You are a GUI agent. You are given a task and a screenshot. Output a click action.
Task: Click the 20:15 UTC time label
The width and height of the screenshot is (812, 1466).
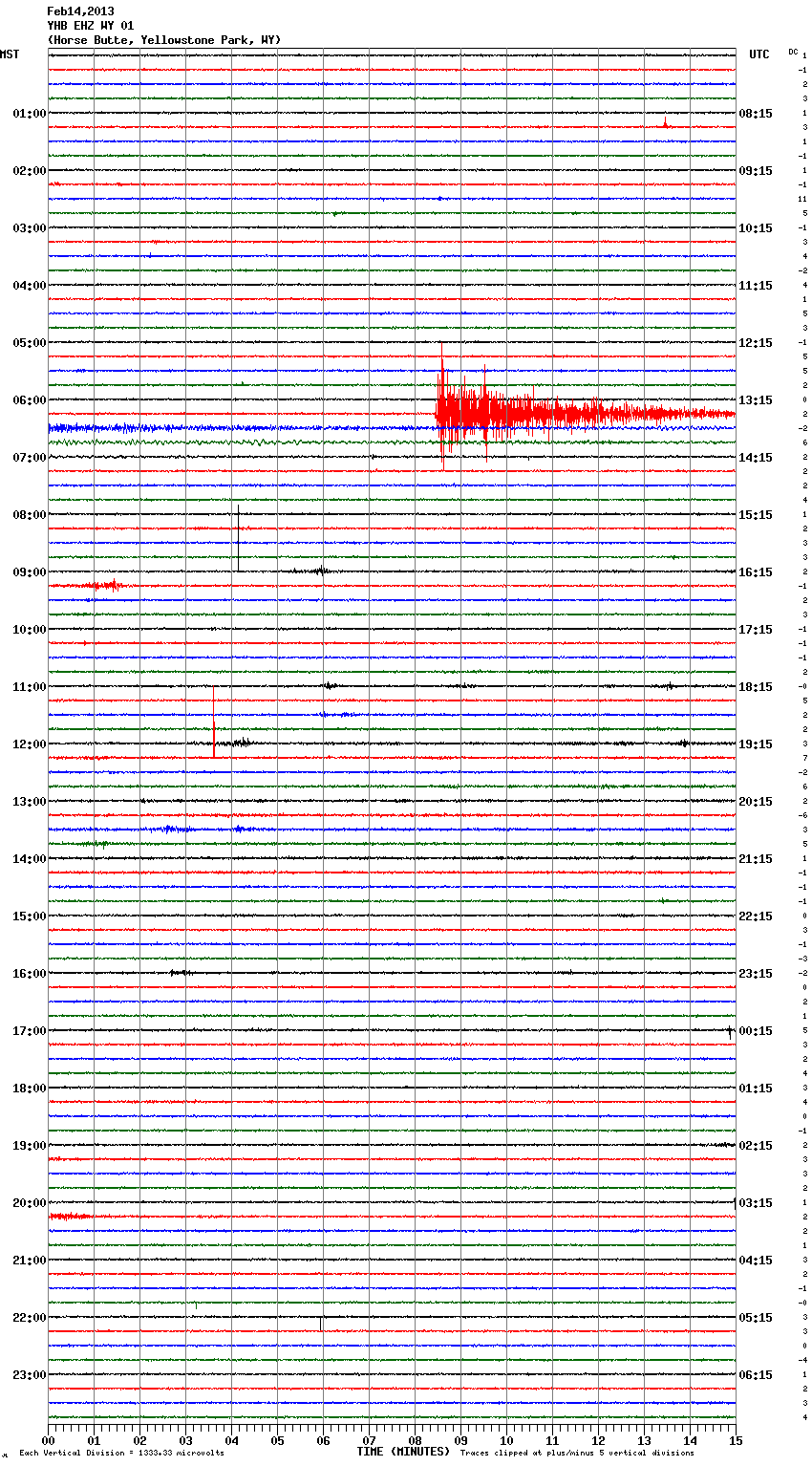coord(756,802)
